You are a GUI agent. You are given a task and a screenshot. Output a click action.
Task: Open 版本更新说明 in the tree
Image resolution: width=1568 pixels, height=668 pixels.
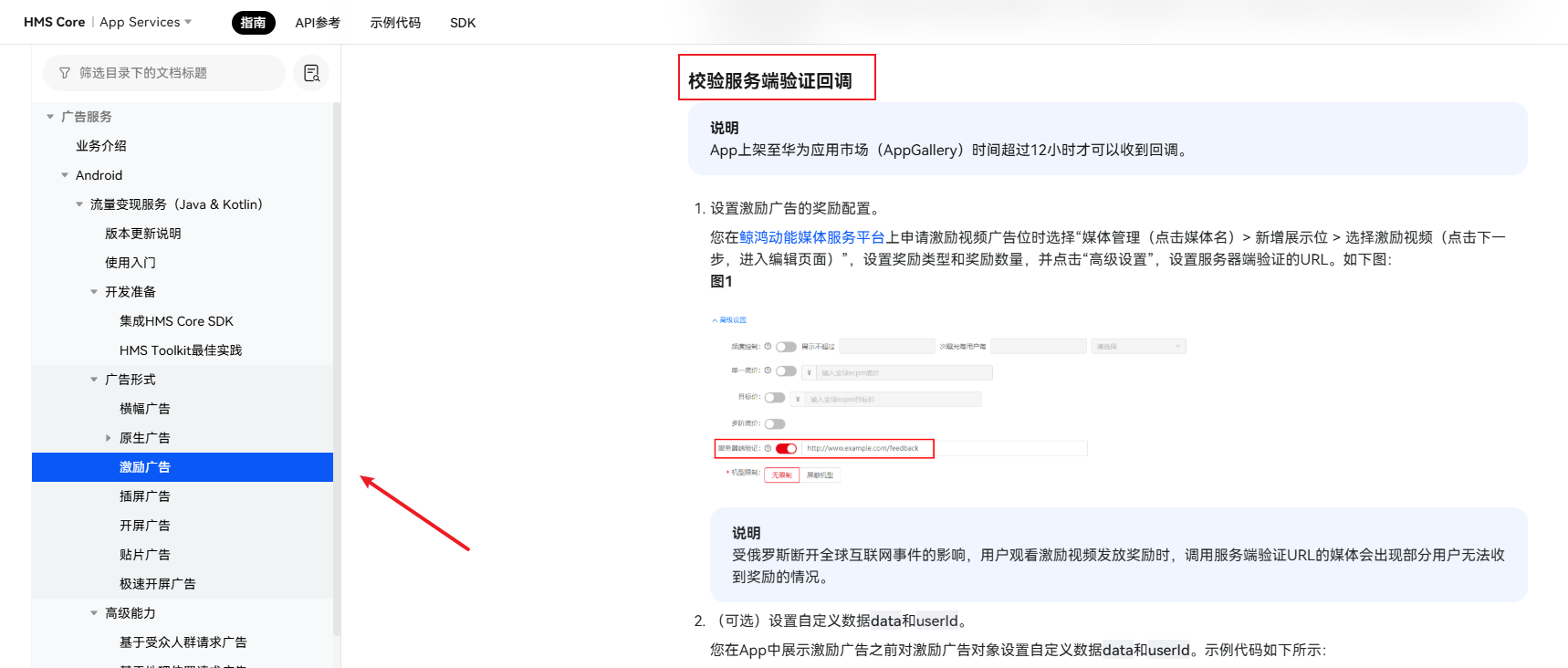point(143,234)
